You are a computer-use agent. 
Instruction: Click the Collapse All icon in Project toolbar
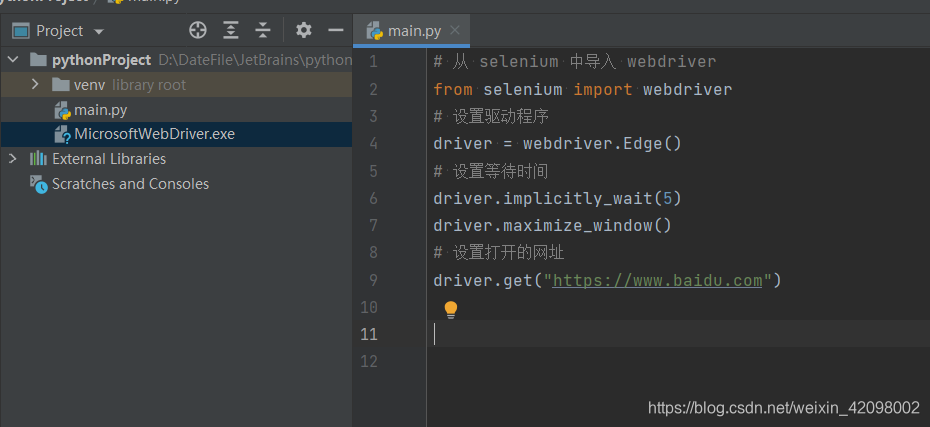(x=263, y=30)
